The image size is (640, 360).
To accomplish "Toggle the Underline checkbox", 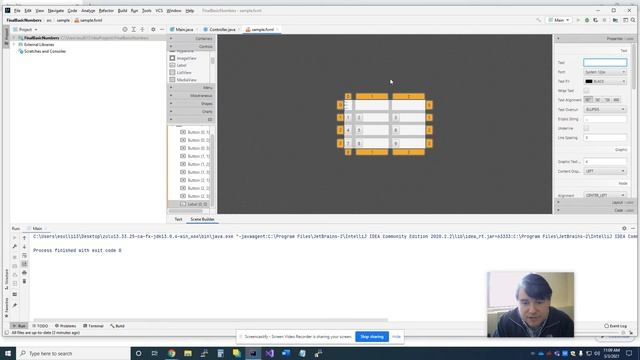I will (x=587, y=128).
